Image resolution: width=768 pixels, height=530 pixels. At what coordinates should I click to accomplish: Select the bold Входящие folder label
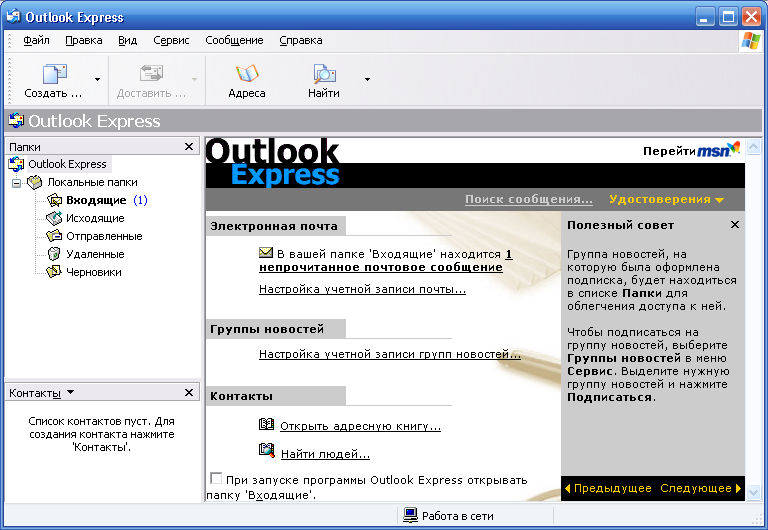tap(96, 200)
